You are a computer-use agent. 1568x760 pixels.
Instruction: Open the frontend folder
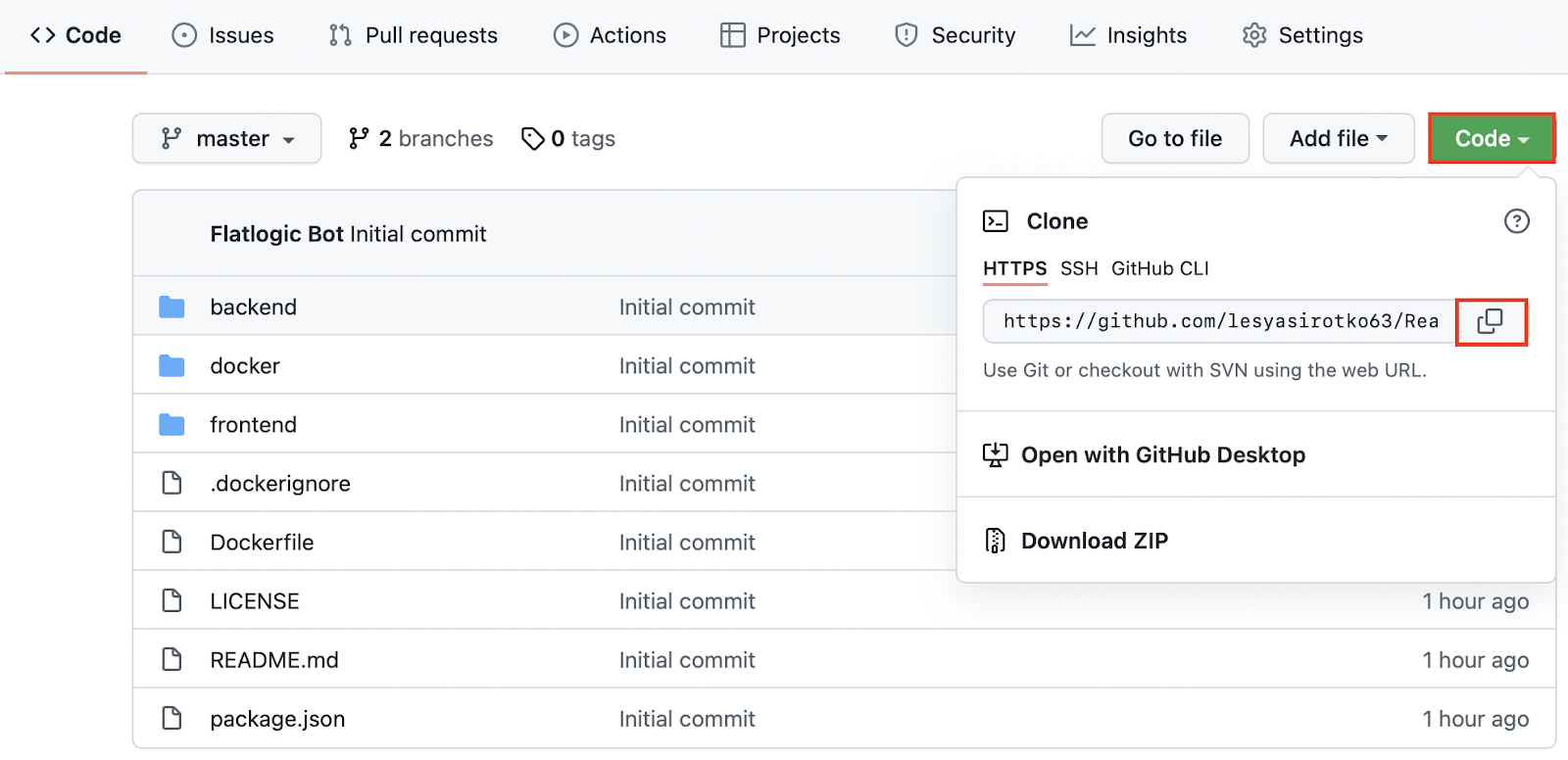point(253,424)
